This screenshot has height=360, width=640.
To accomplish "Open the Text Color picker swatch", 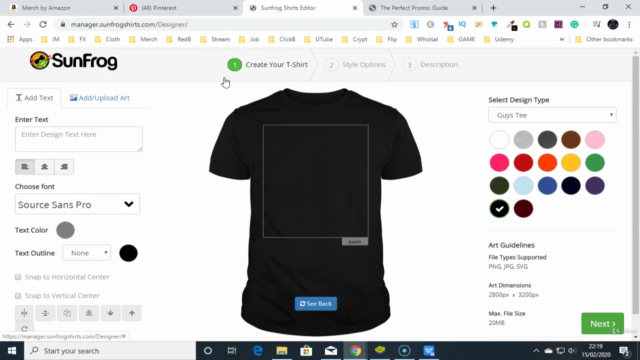I will (x=65, y=230).
